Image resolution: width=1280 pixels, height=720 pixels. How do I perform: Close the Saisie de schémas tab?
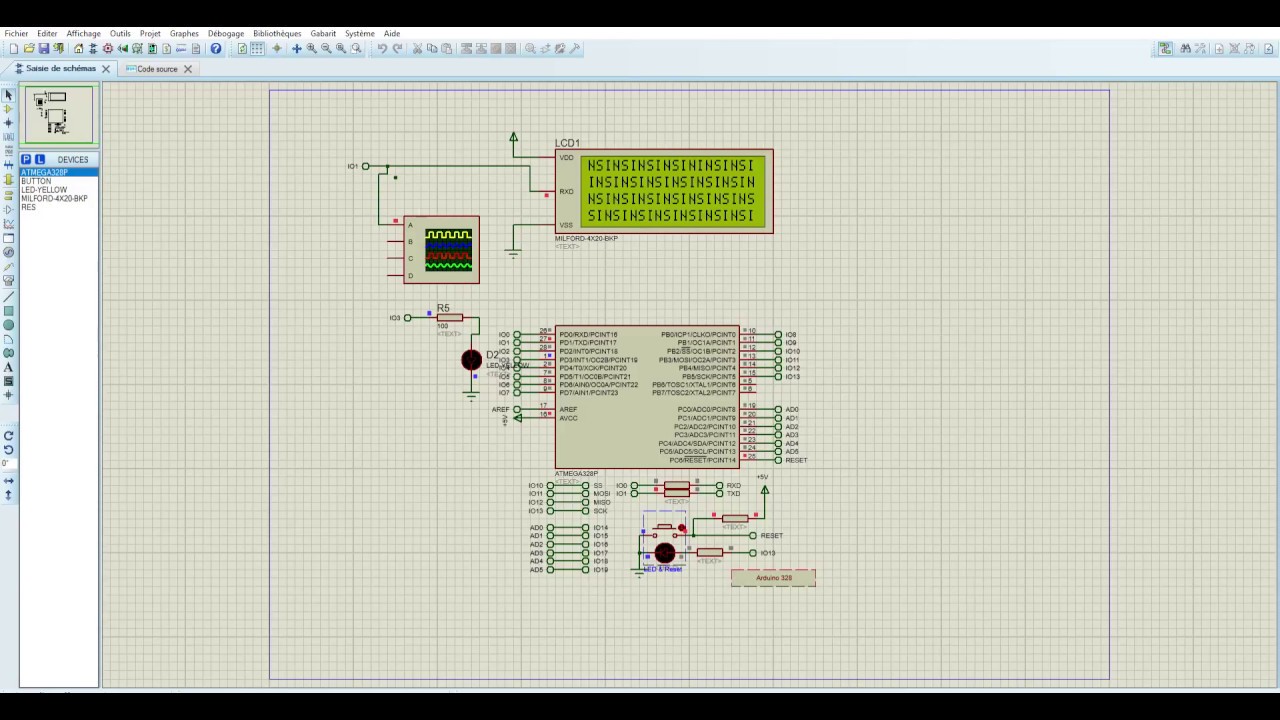click(x=105, y=69)
